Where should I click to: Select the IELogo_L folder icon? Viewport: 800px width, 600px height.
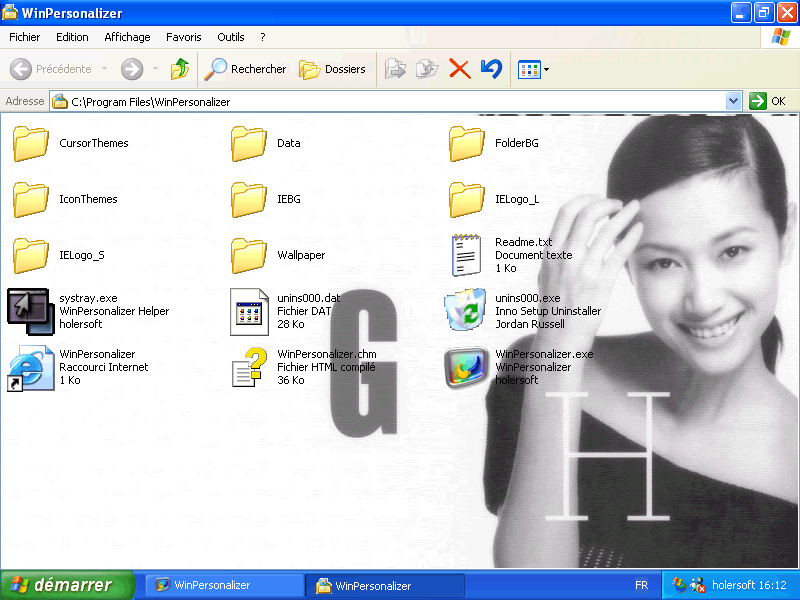tap(466, 199)
